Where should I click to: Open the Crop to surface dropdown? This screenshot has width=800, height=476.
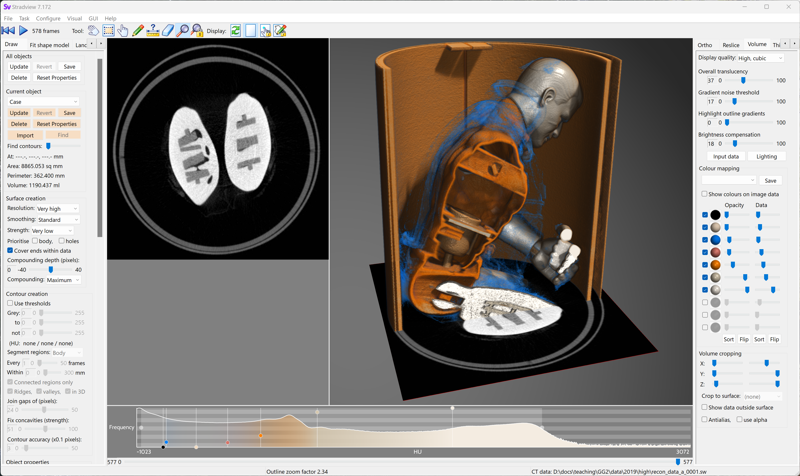pyautogui.click(x=762, y=396)
